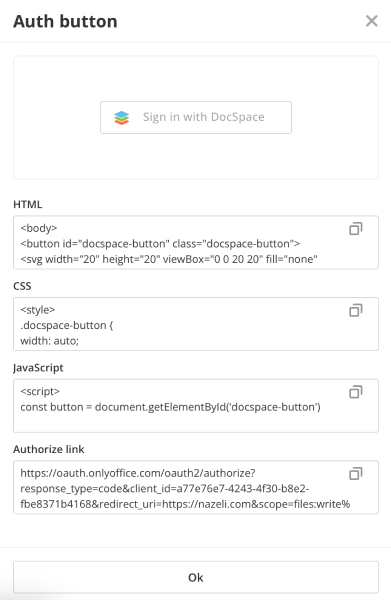Confirm with the Ok button
Viewport: 391px width, 600px height.
(x=196, y=577)
